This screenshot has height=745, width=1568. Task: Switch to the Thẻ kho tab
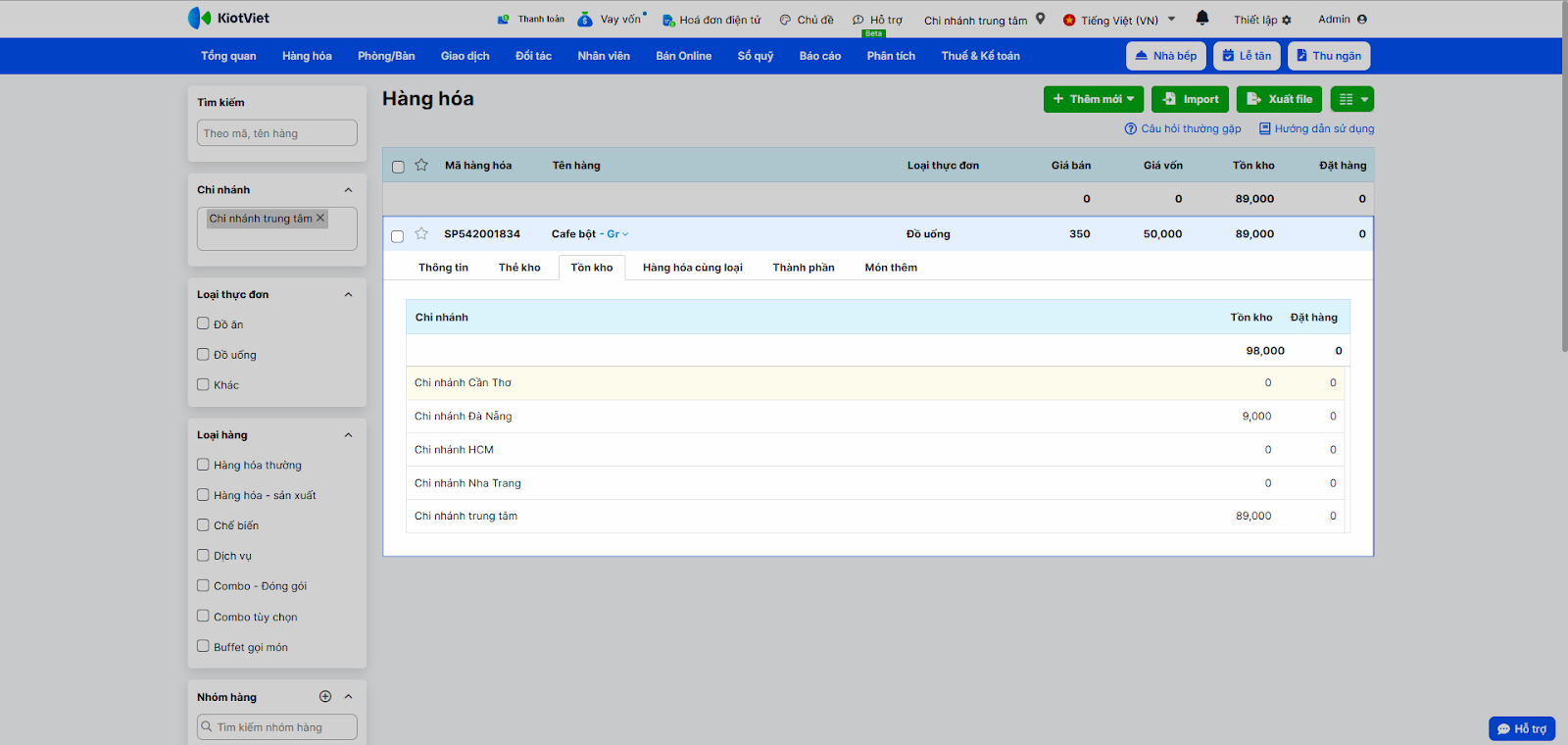[519, 268]
